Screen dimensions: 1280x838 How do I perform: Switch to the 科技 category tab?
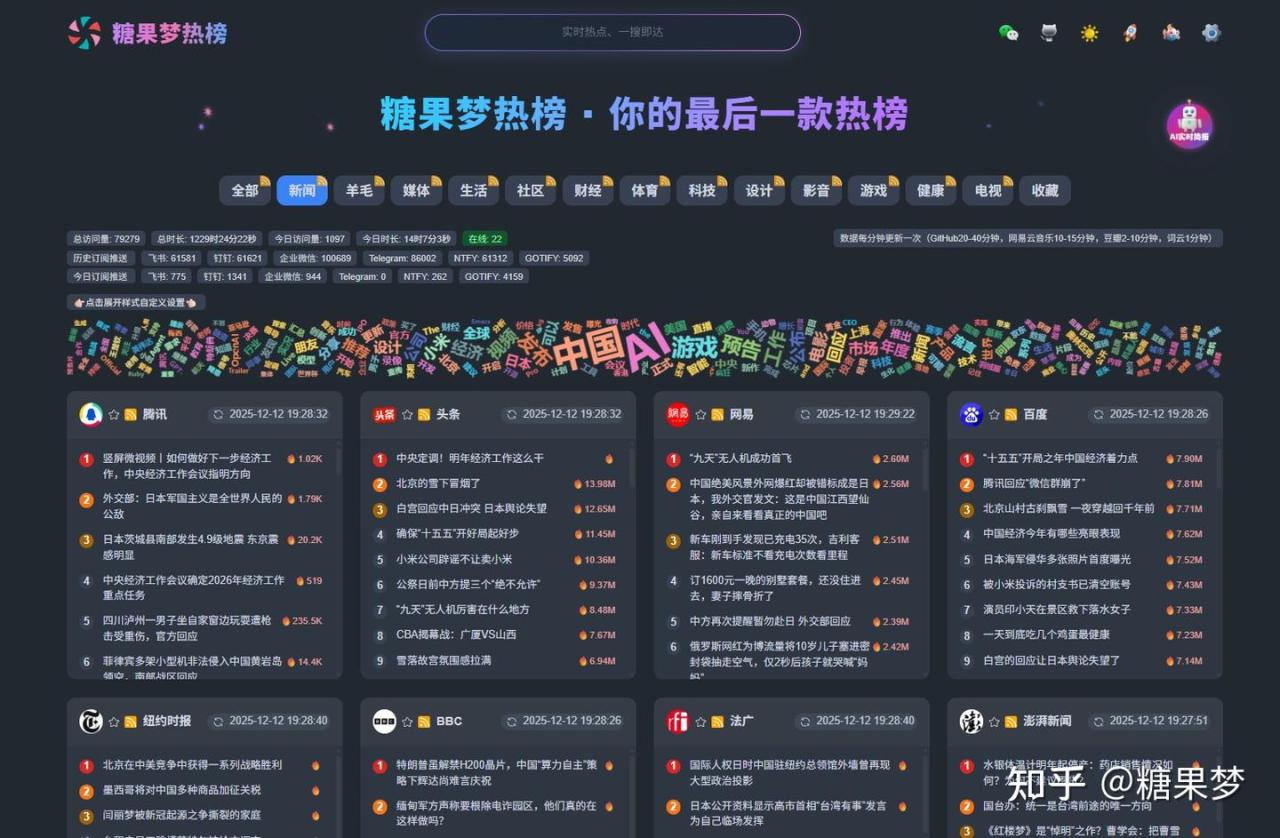coord(702,190)
